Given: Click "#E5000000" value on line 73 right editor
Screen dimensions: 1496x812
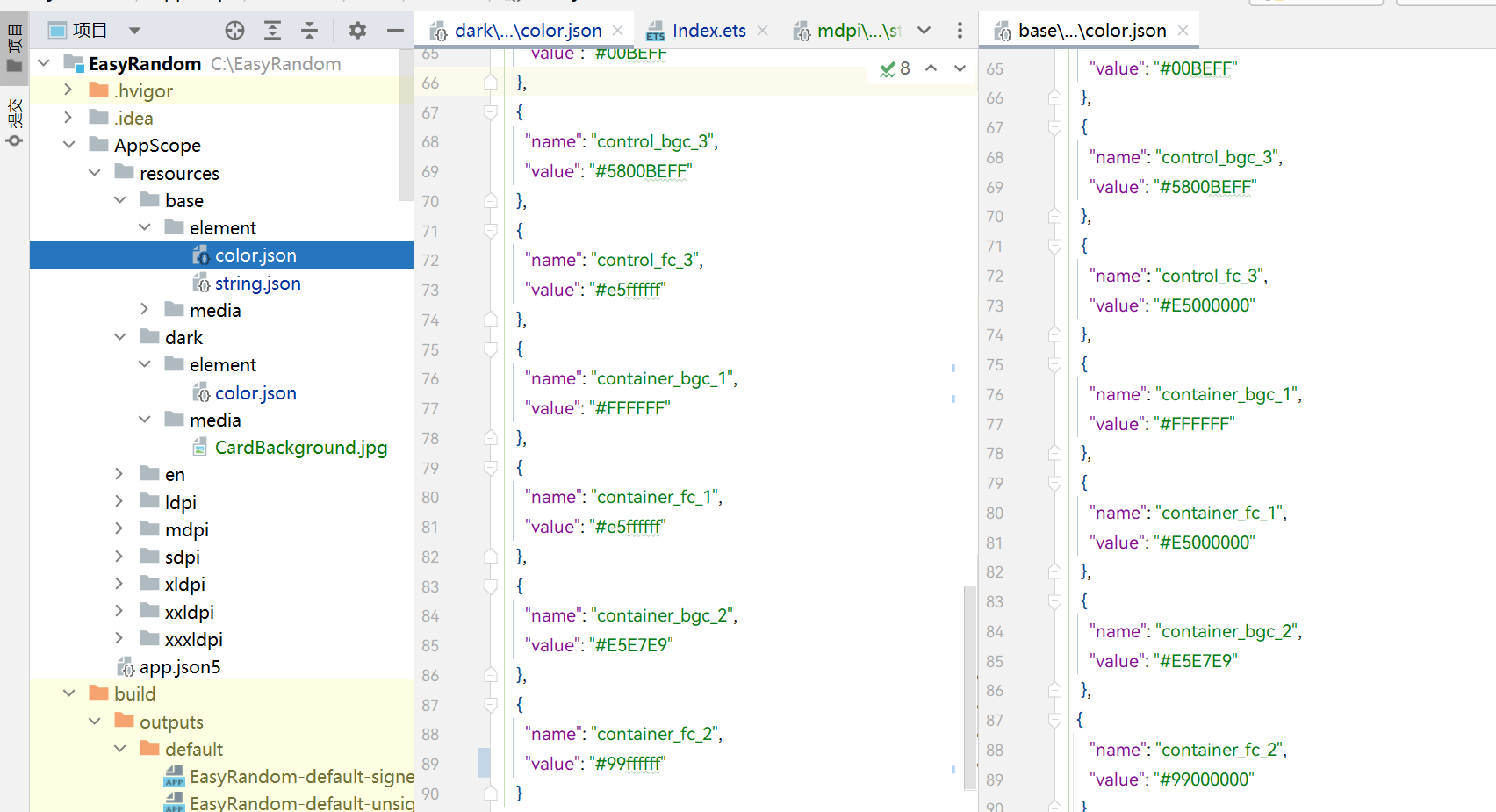Looking at the screenshot, I should coord(1205,305).
